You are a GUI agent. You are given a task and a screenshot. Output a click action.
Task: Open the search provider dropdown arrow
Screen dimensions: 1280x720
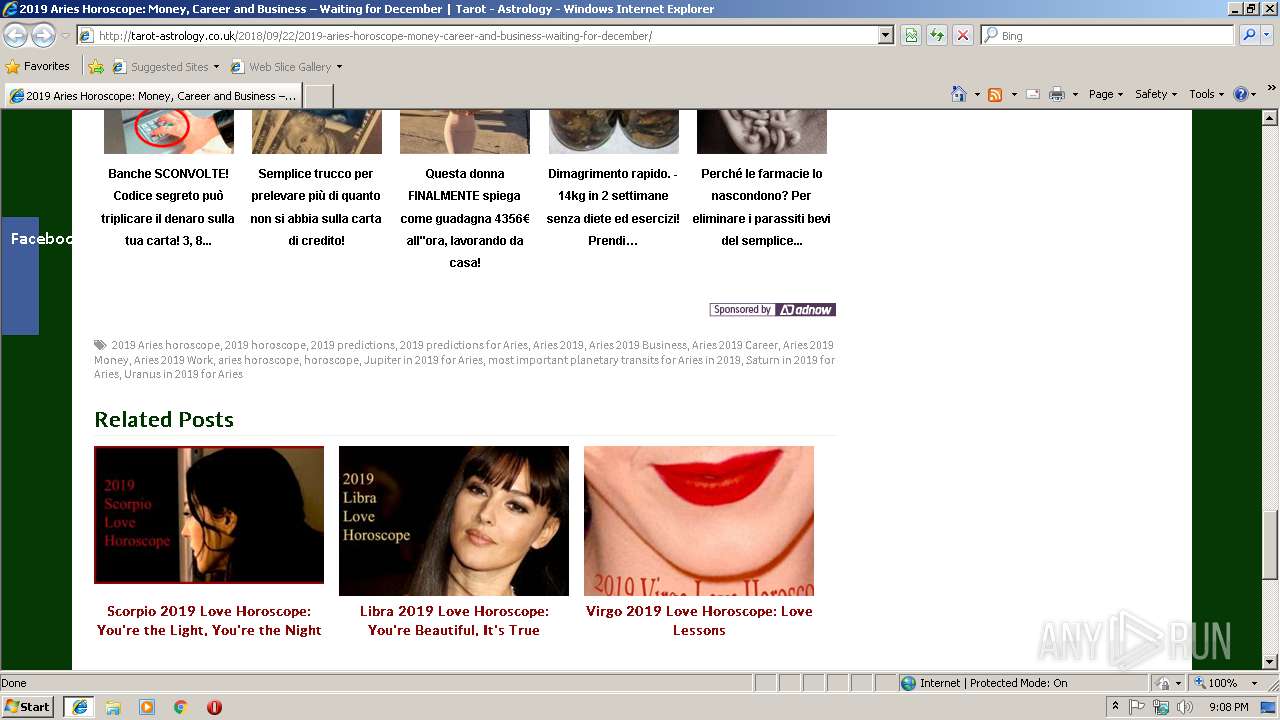click(x=1269, y=35)
